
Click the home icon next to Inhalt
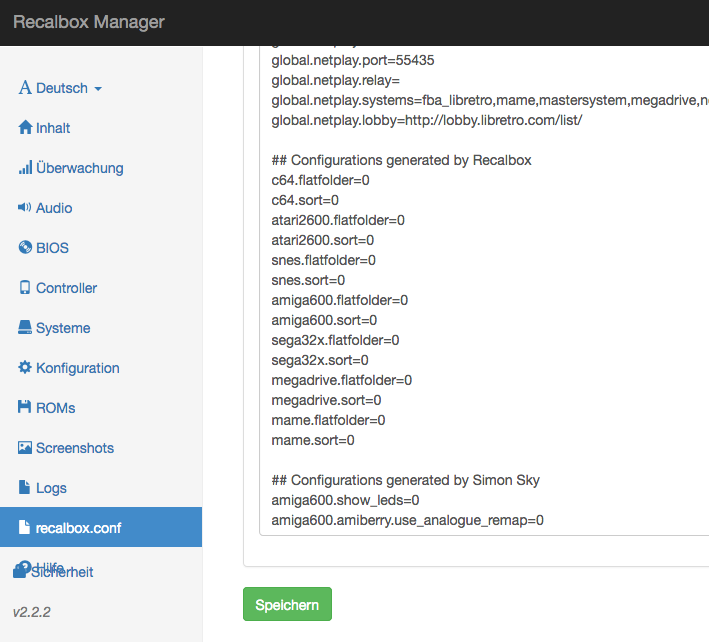click(25, 127)
